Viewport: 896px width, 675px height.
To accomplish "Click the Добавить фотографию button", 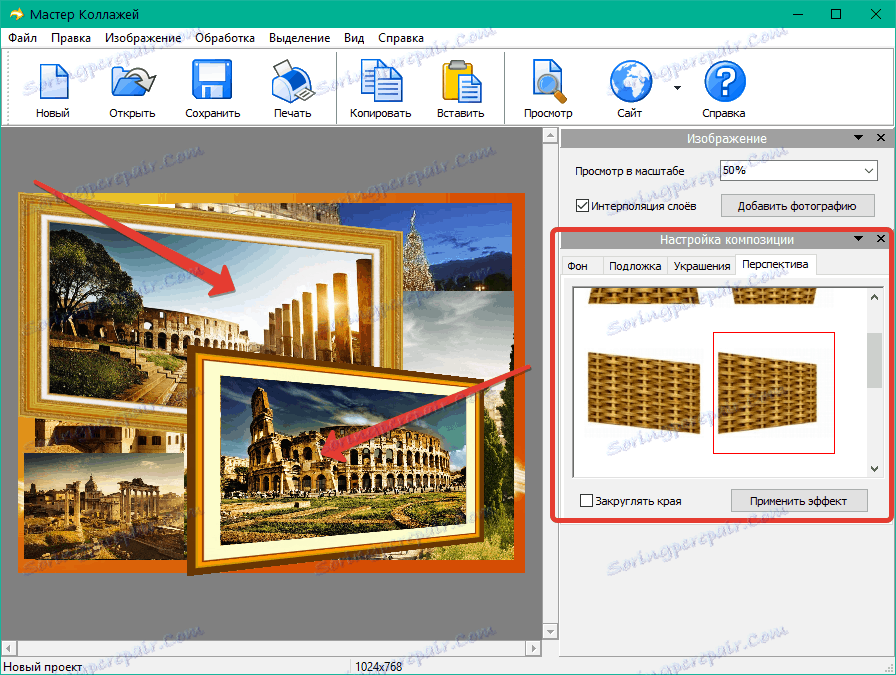I will pyautogui.click(x=797, y=206).
